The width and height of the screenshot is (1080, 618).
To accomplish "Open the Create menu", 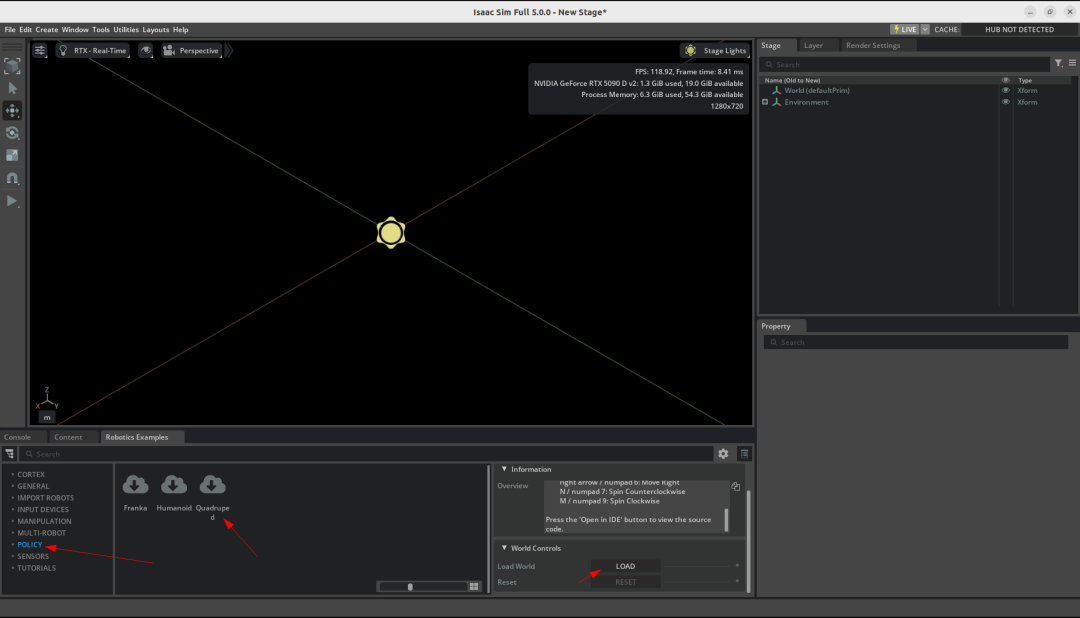I will [47, 30].
